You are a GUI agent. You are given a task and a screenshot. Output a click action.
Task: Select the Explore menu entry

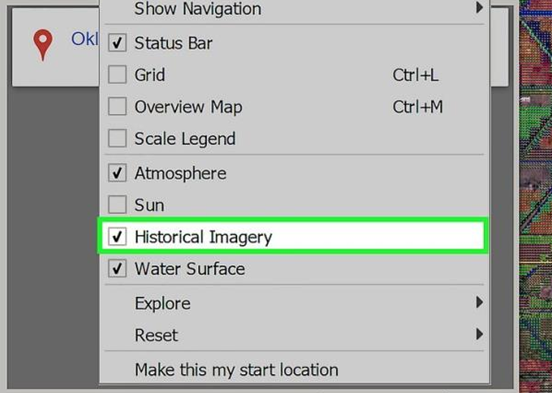coord(294,303)
